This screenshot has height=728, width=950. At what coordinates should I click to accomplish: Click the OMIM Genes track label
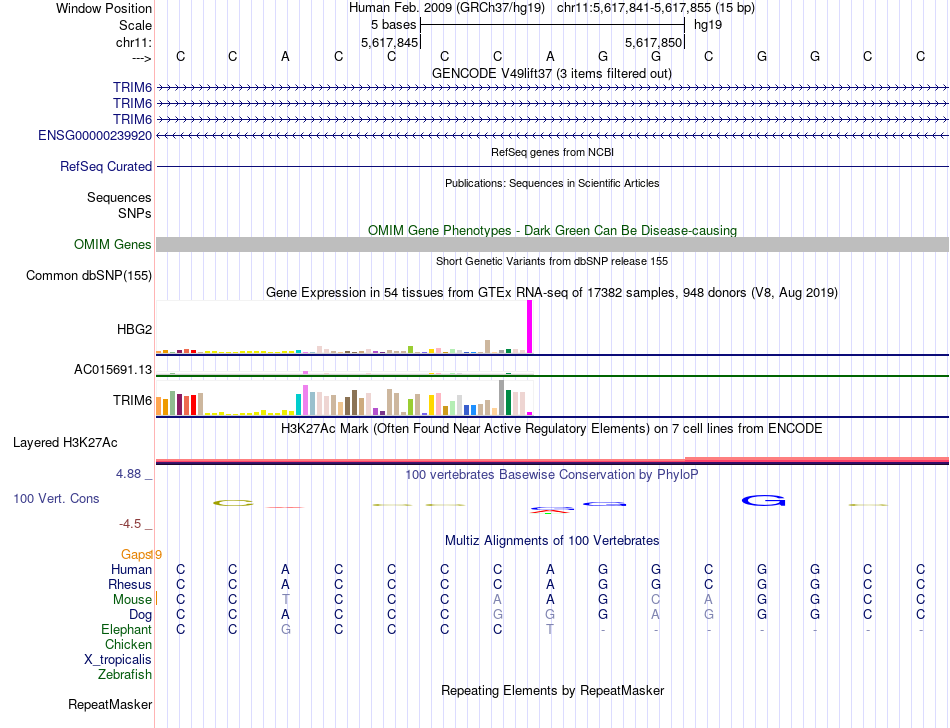pos(113,245)
